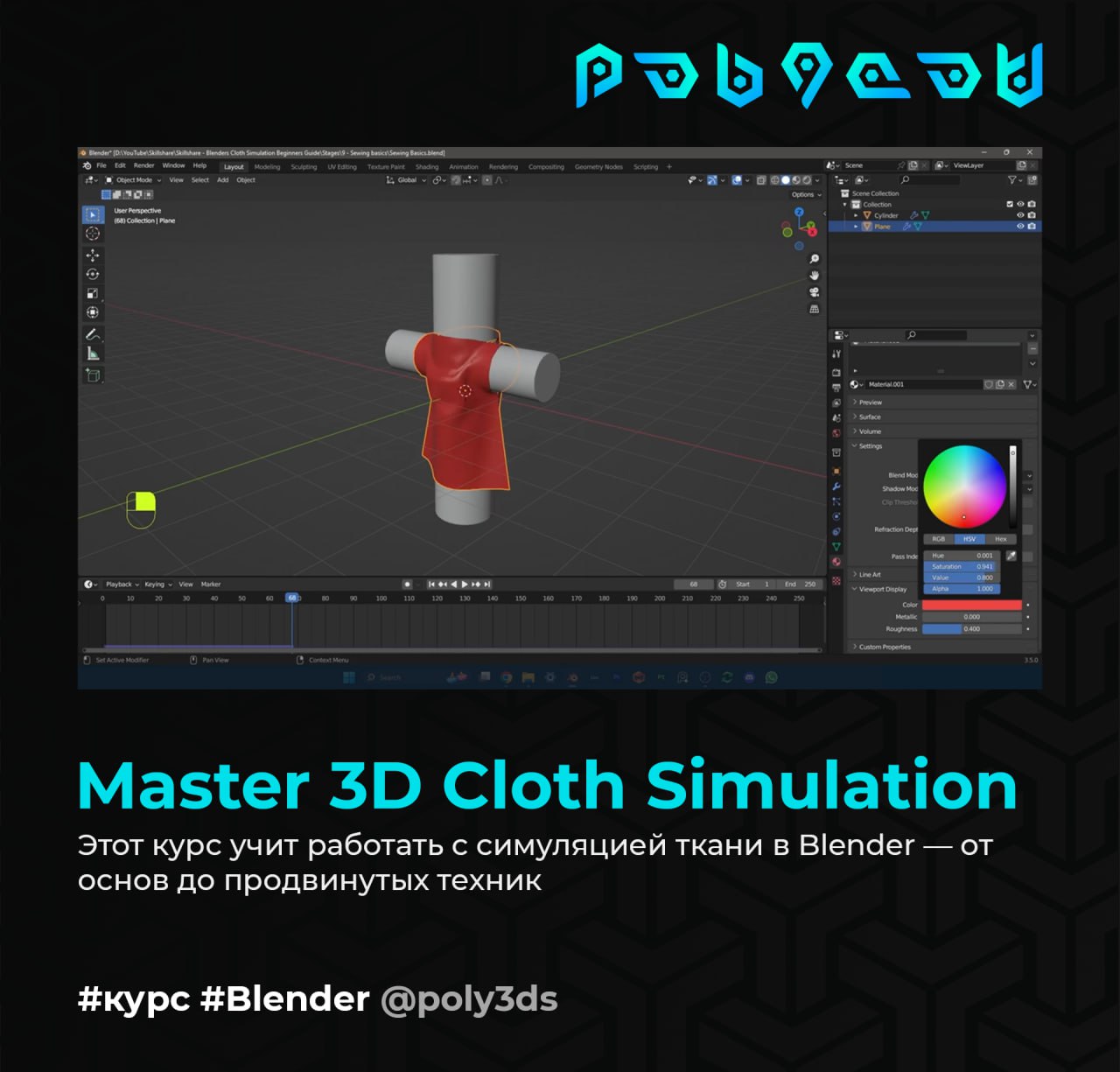Screen dimensions: 1120x1072
Task: Toggle Plane visibility eye in outliner
Action: (x=1020, y=227)
